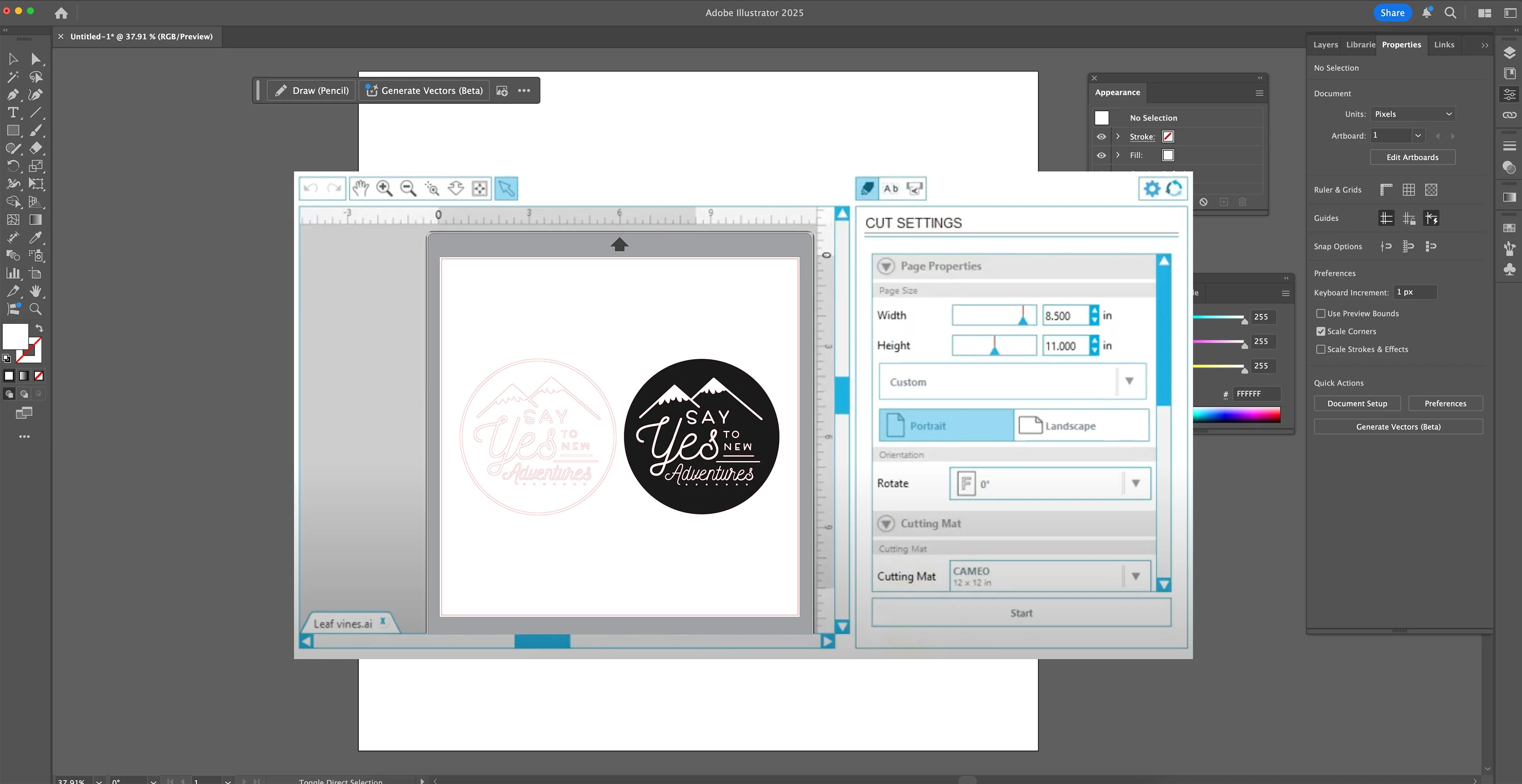Click the zoom-in magnifier in Silhouette toolbar
Image resolution: width=1522 pixels, height=784 pixels.
click(x=384, y=188)
